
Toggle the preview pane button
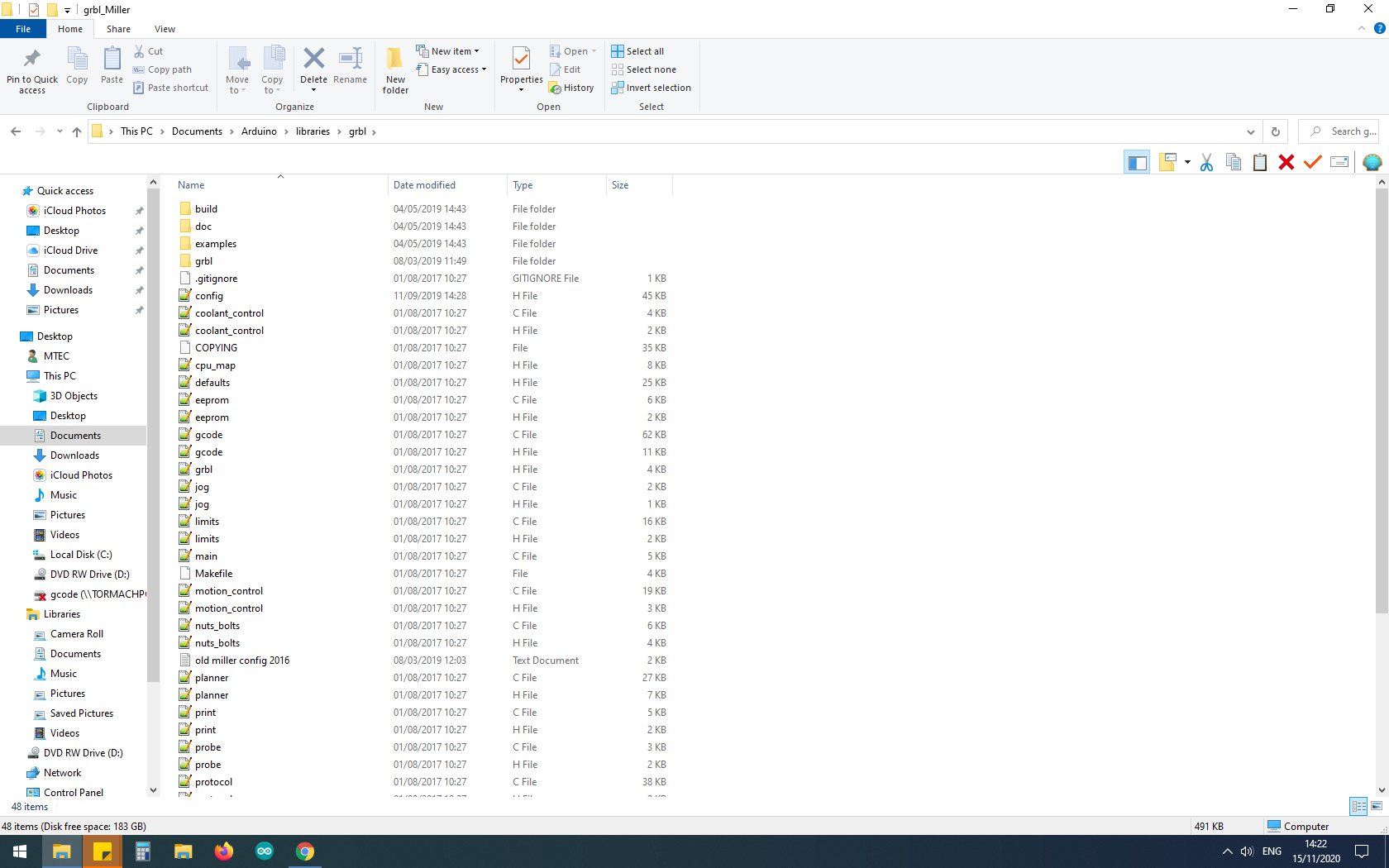coord(1137,163)
